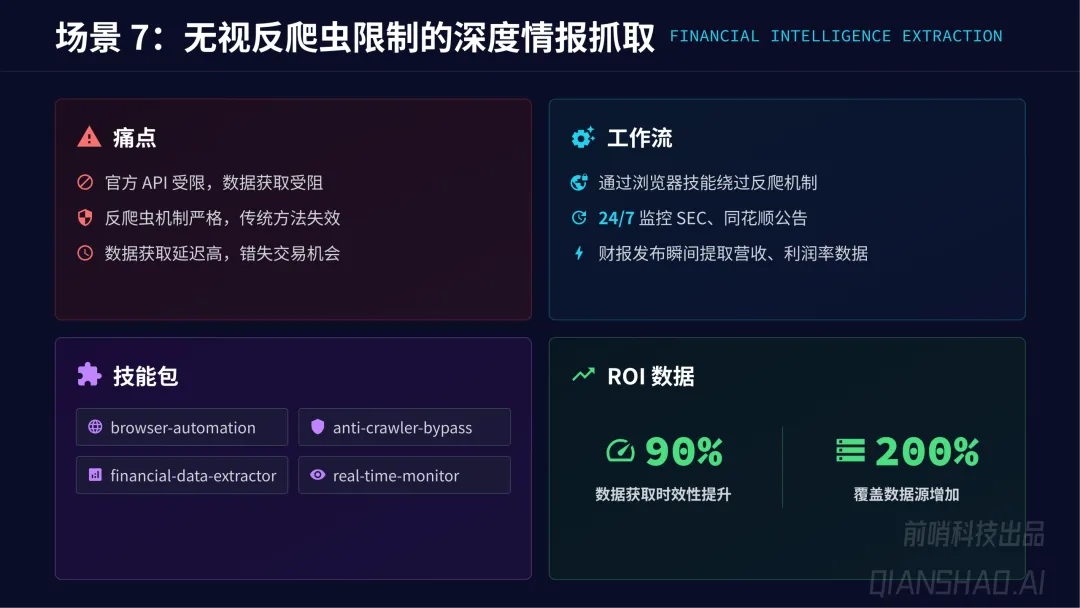Click the eye icon in real-time-monitor
The height and width of the screenshot is (608, 1080).
317,475
